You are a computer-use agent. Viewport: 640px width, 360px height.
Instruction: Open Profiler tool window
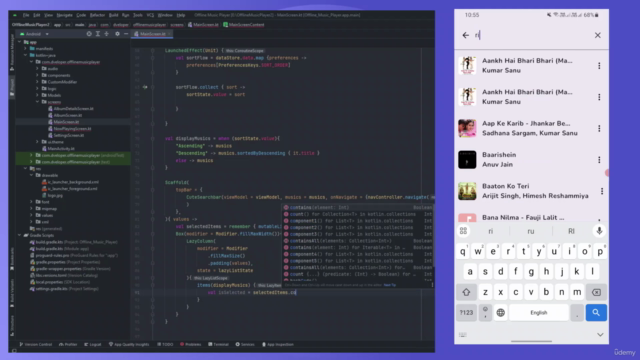pyautogui.click(x=68, y=344)
